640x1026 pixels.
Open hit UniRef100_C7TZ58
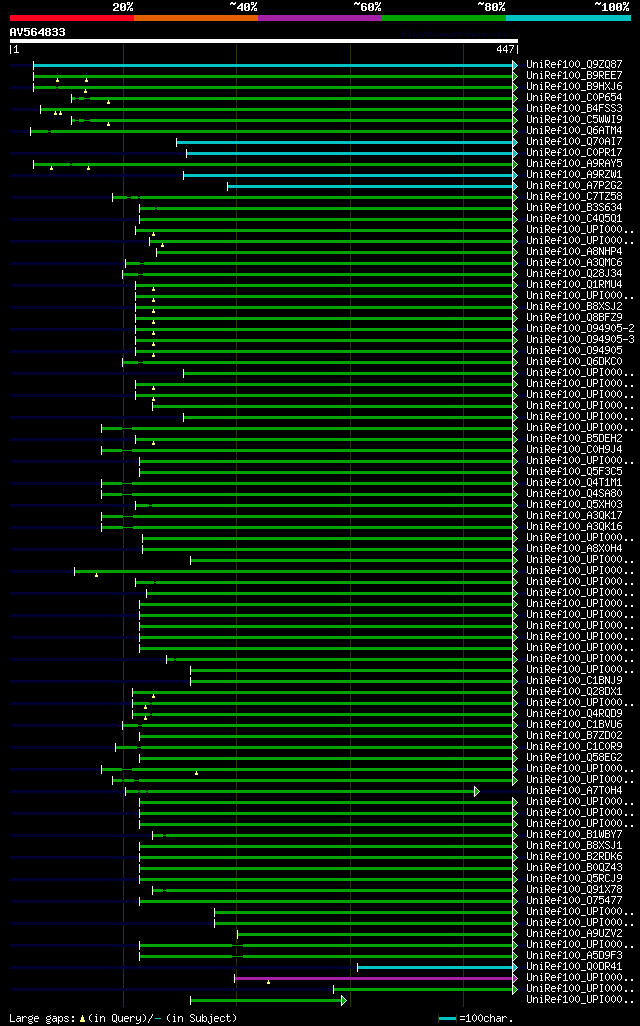574,196
